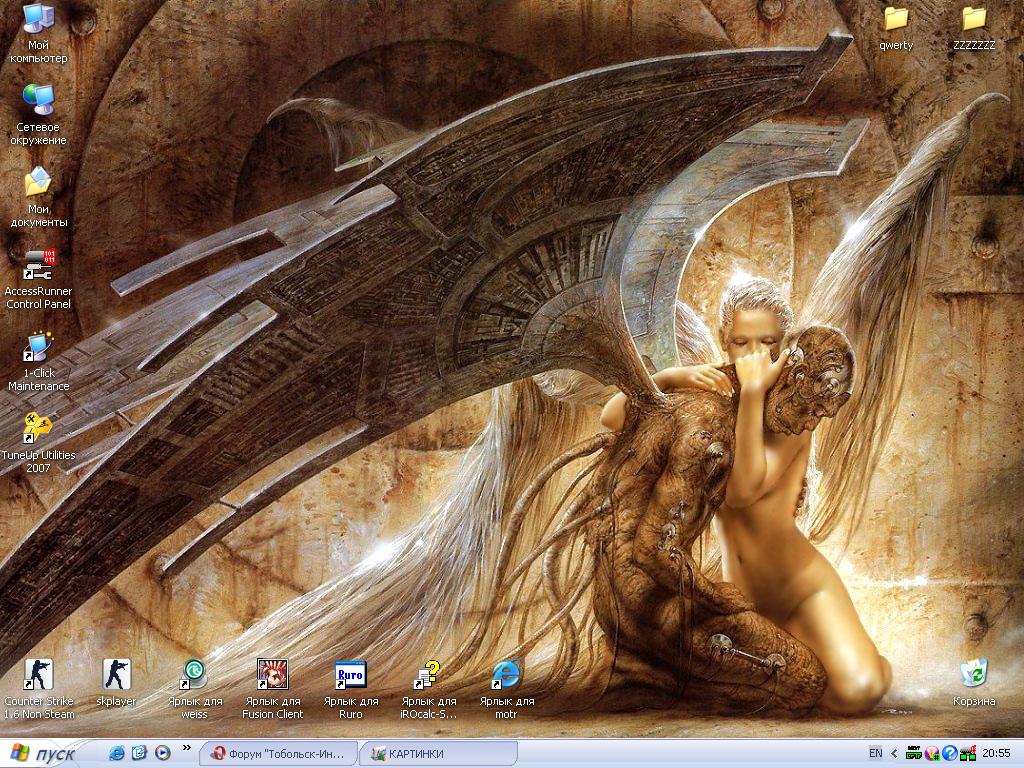Screen dimensions: 1024x768
Task: Select the 1-Click Maintenance shortcut
Action: [x=39, y=360]
